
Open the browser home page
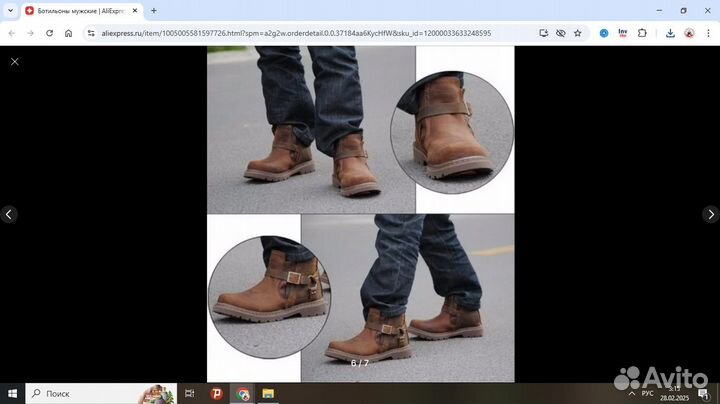[68, 33]
